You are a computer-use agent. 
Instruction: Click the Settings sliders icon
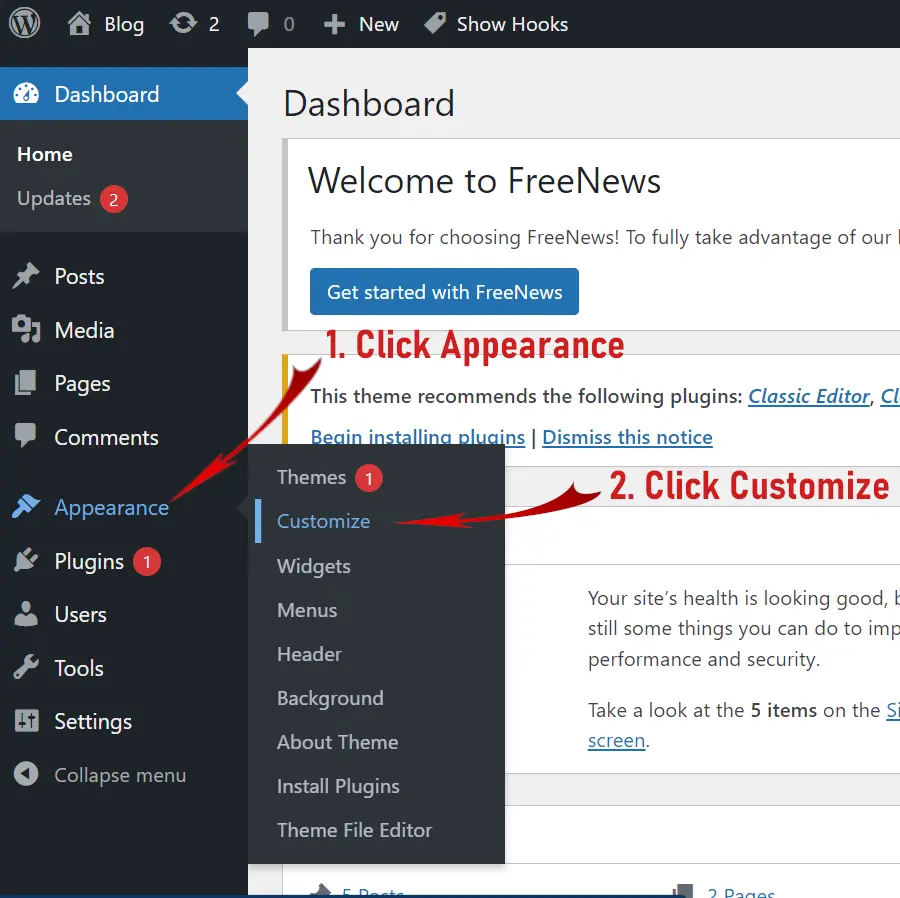pos(26,721)
